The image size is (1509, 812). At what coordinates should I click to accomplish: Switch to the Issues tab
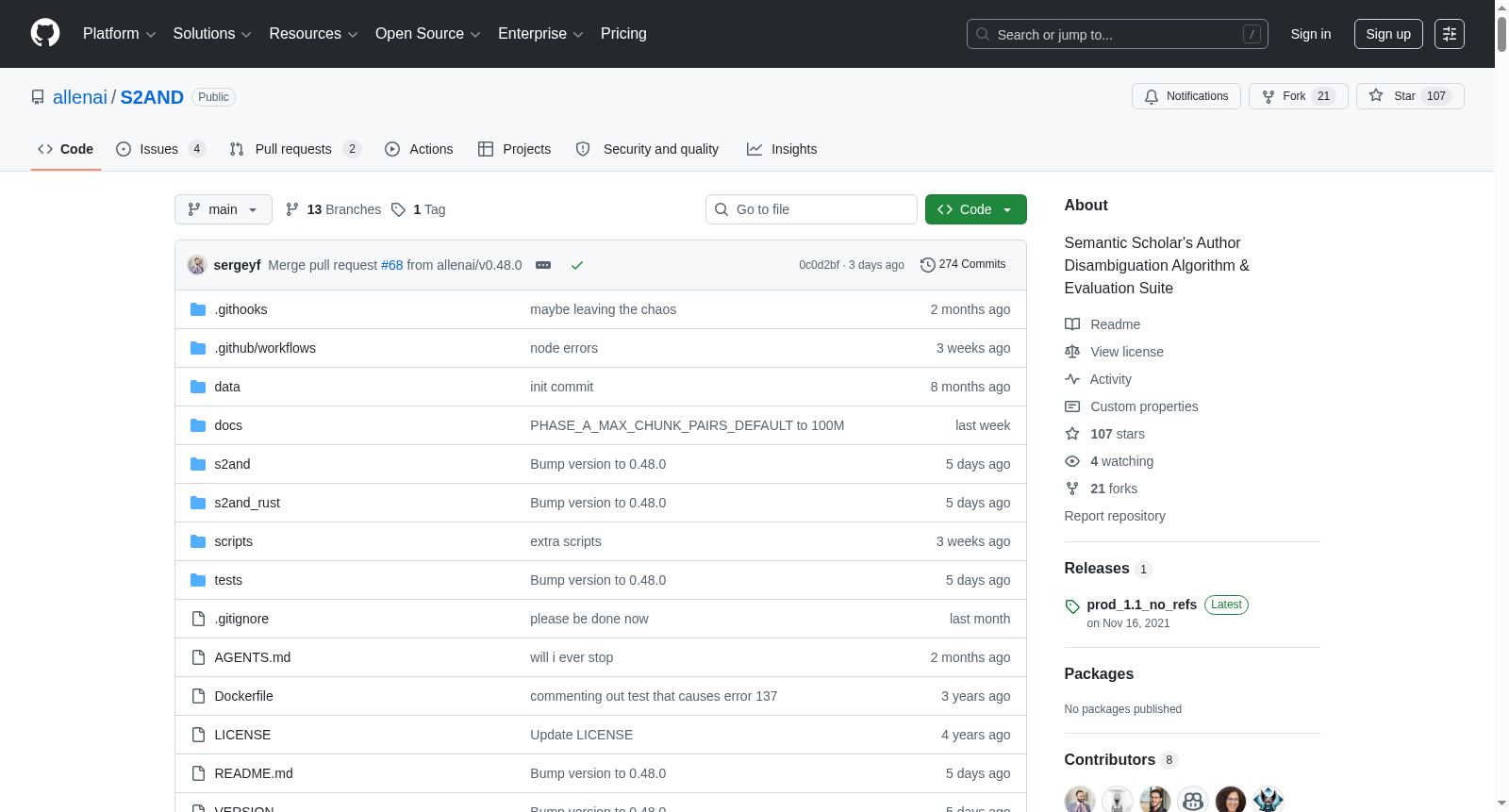[x=160, y=149]
